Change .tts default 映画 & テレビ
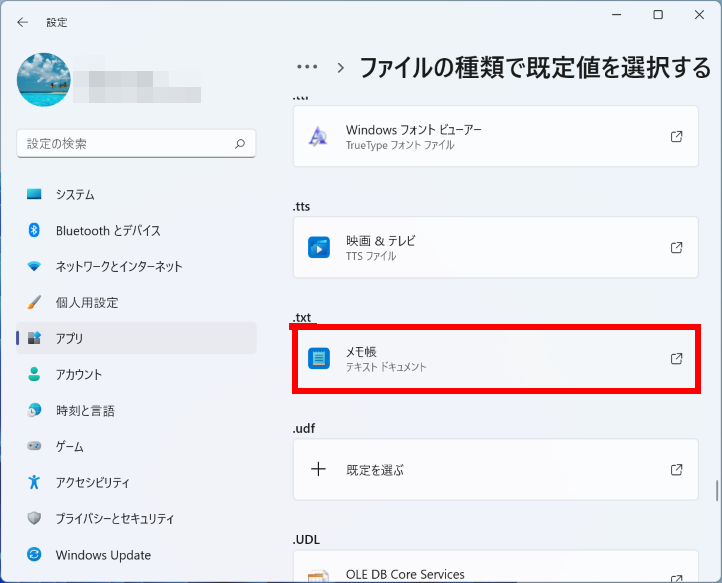Viewport: 722px width, 583px height. pos(496,247)
